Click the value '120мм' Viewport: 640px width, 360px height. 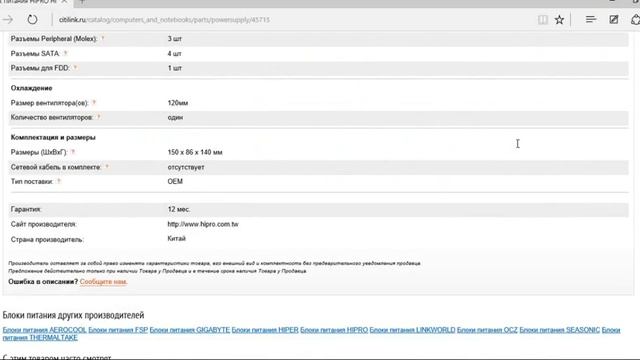point(178,103)
